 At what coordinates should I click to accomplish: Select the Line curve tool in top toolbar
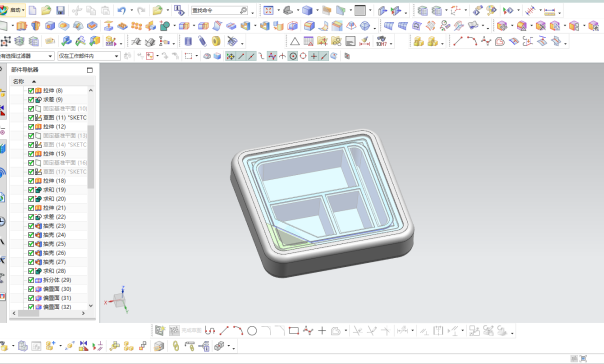click(458, 41)
